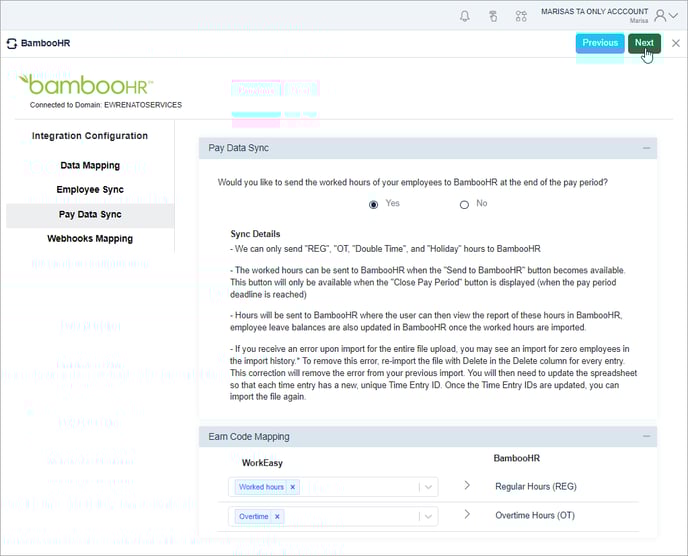The height and width of the screenshot is (556, 688).
Task: Collapse the Earn Code Mapping section
Action: coord(646,436)
